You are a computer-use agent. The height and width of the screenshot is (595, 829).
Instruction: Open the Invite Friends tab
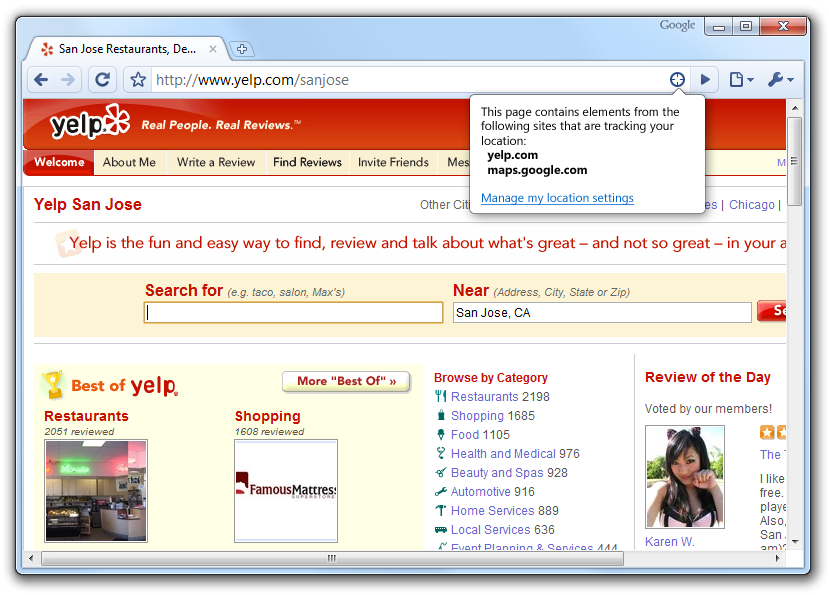393,162
